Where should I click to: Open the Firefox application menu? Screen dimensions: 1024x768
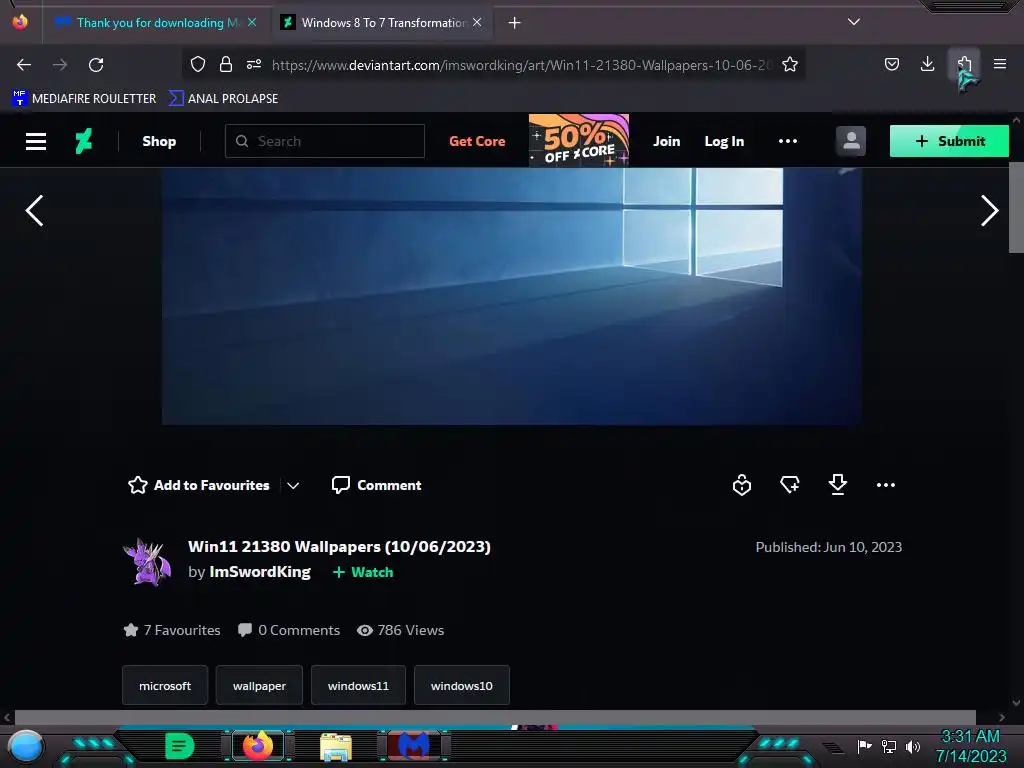(x=1000, y=64)
